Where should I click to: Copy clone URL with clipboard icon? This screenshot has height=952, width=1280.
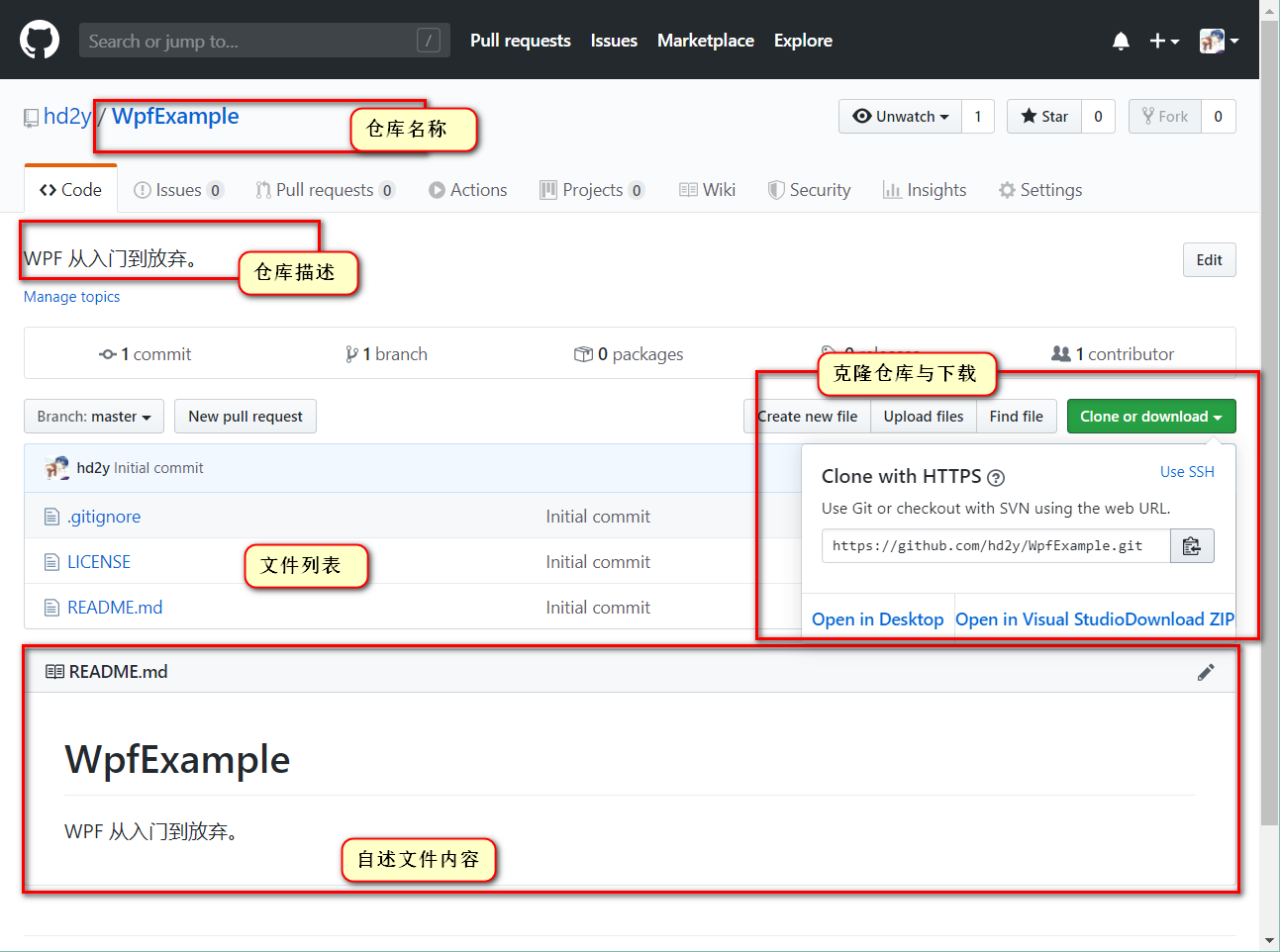[1192, 546]
